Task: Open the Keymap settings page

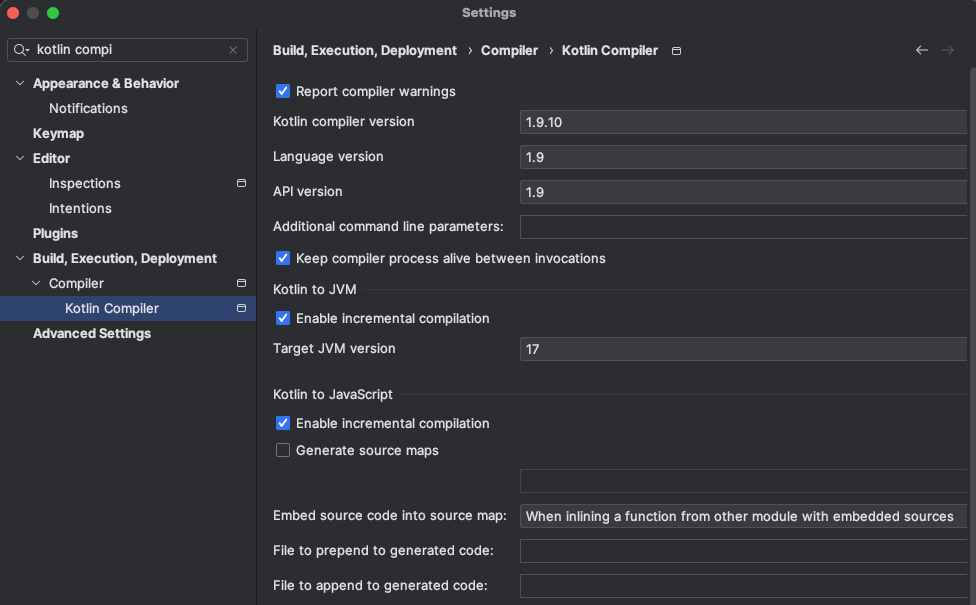Action: click(58, 133)
